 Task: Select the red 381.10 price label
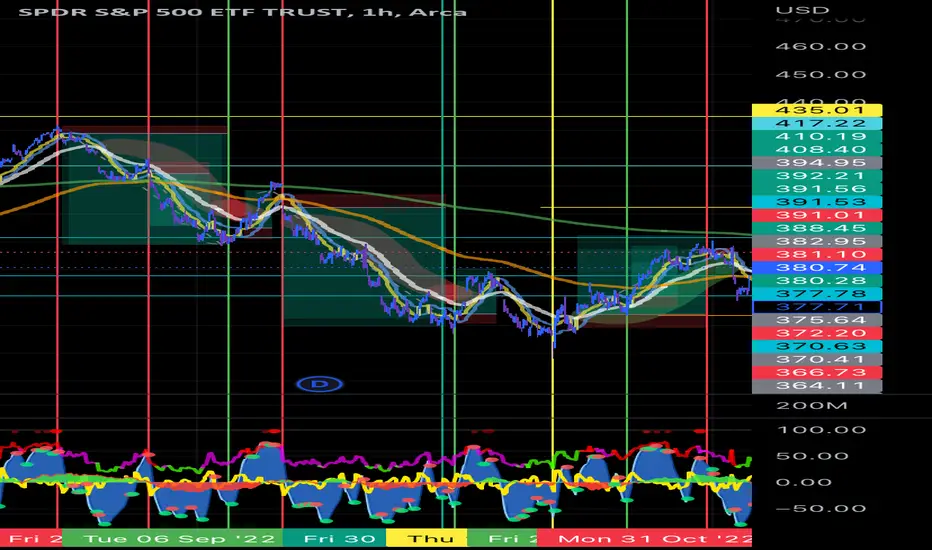pyautogui.click(x=817, y=254)
